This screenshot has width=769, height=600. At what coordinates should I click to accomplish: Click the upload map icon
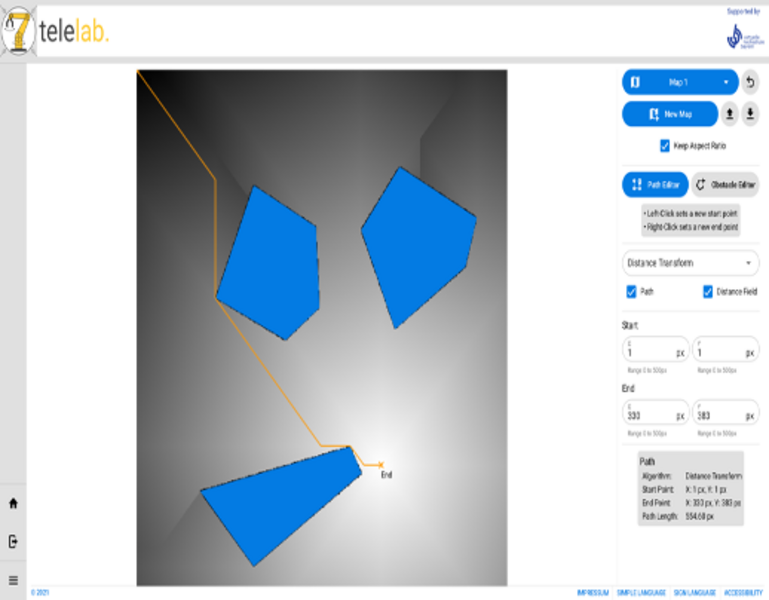[x=730, y=114]
